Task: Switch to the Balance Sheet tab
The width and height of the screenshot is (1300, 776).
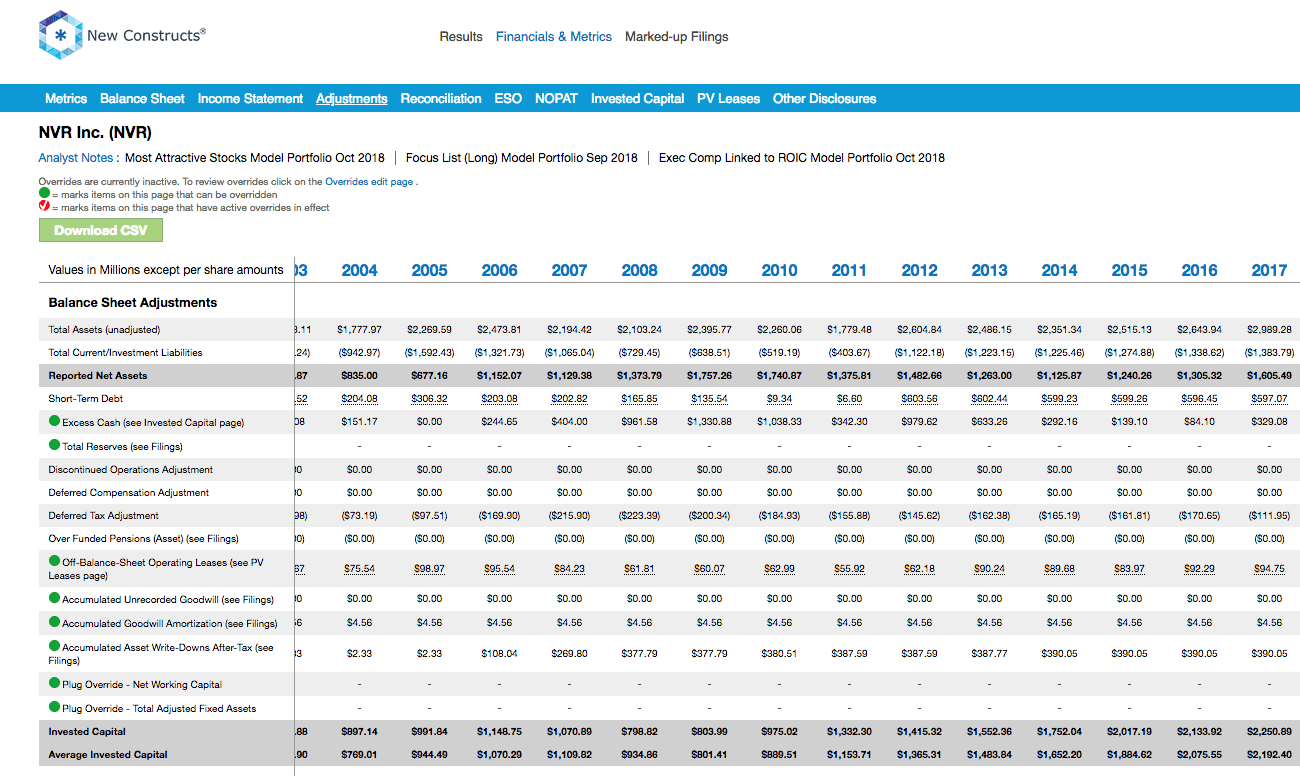Action: point(142,98)
